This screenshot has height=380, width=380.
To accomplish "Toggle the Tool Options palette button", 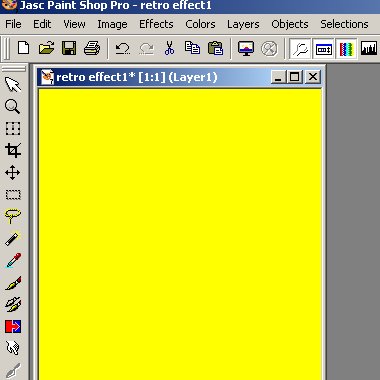I will tap(300, 49).
